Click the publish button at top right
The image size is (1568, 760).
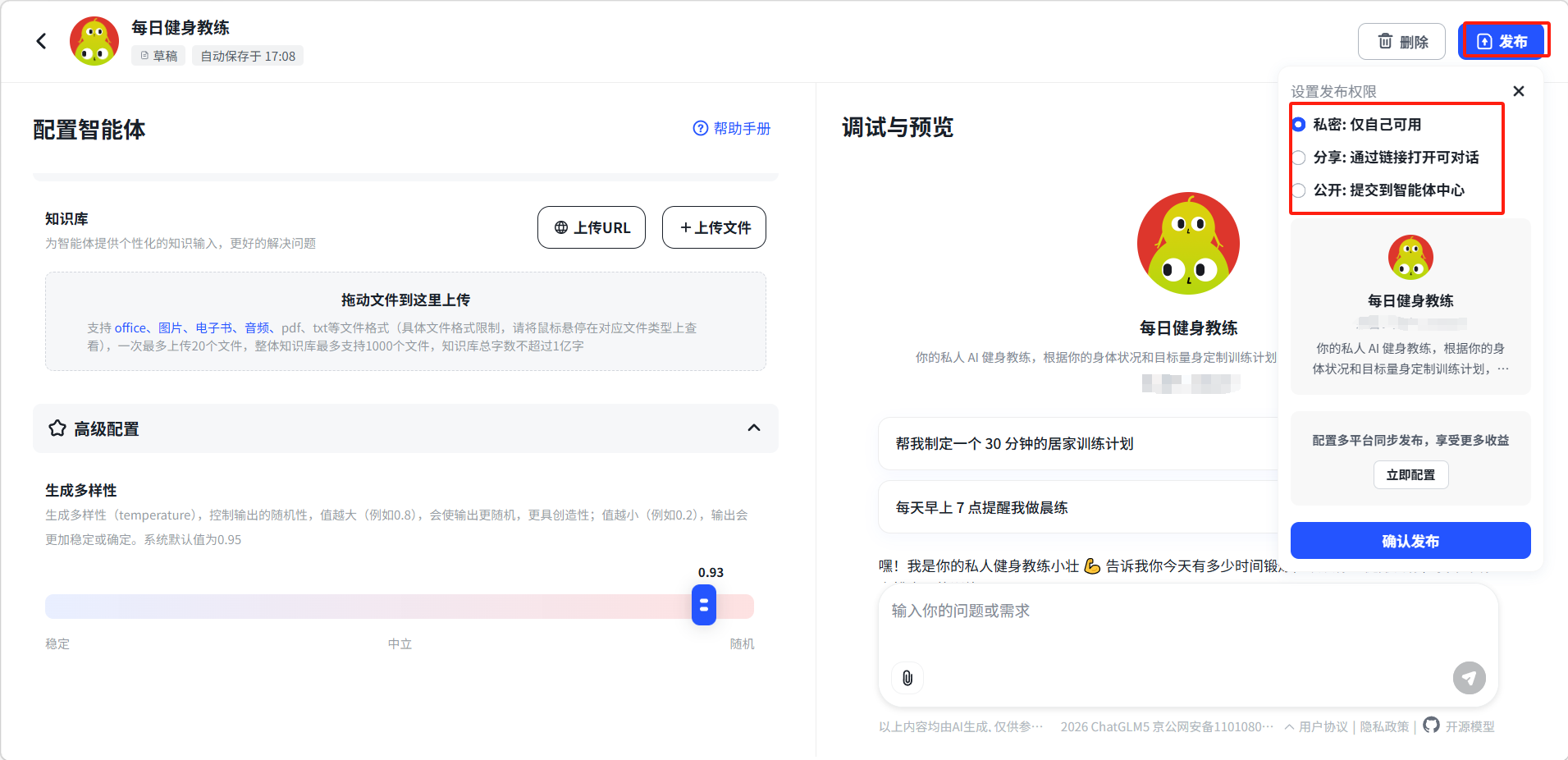tap(1502, 42)
